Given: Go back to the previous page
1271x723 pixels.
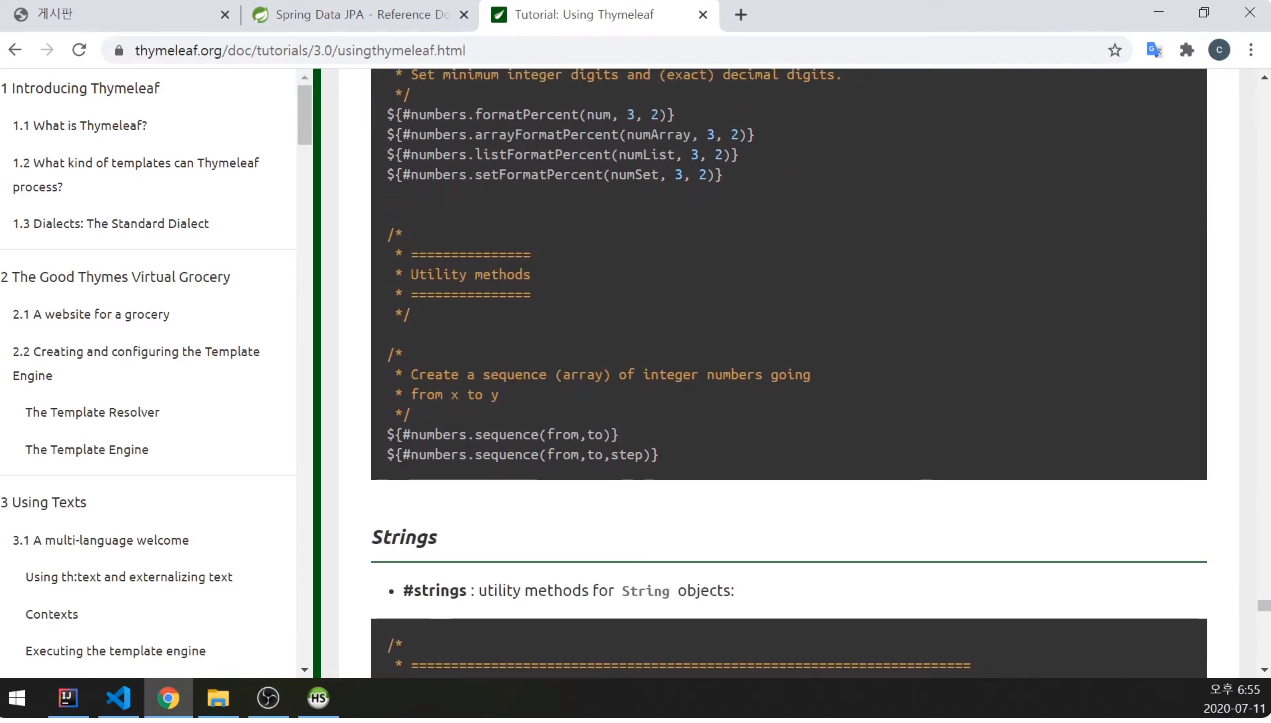Looking at the screenshot, I should point(15,50).
